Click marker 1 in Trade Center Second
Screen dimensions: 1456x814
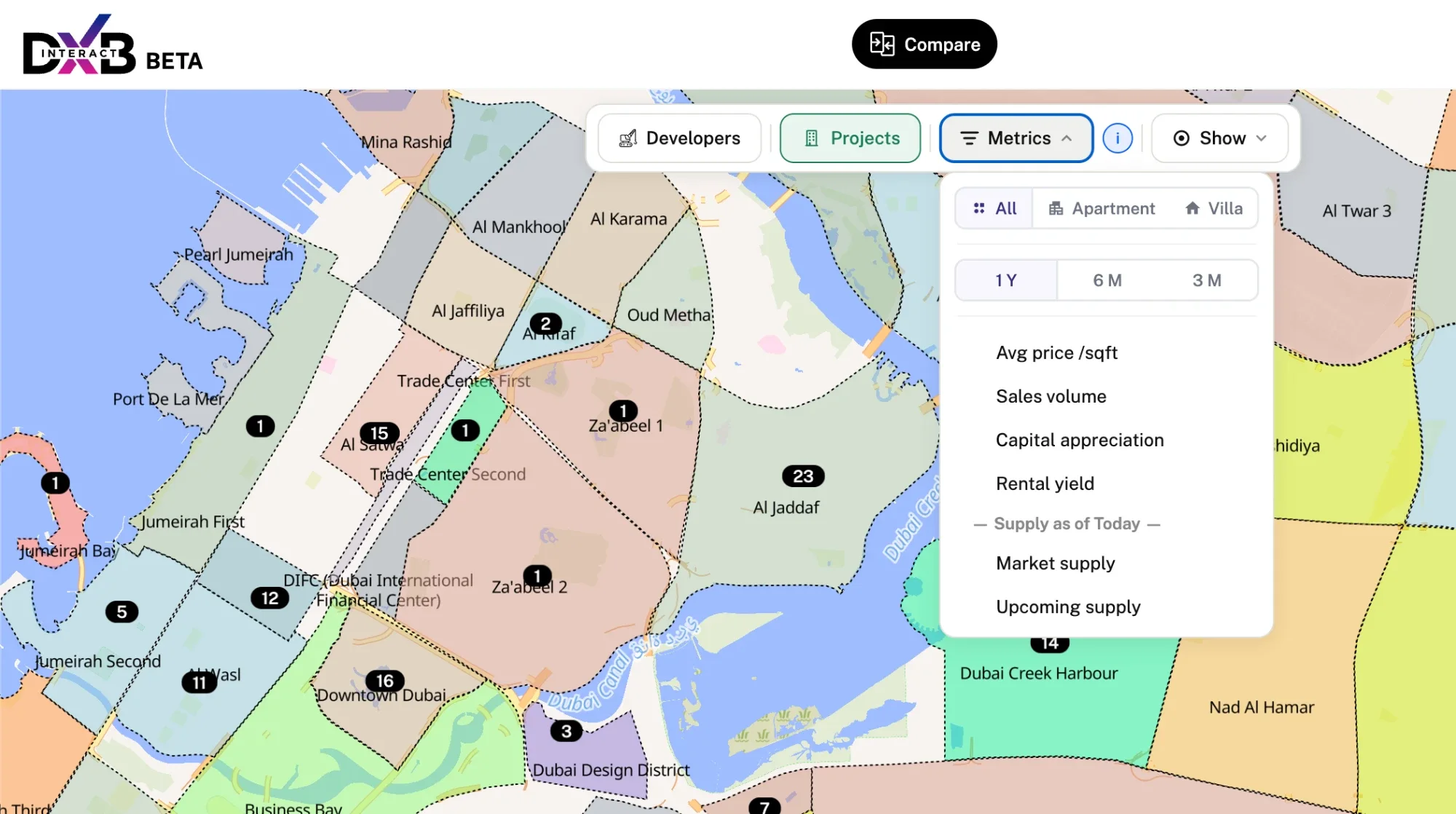465,430
